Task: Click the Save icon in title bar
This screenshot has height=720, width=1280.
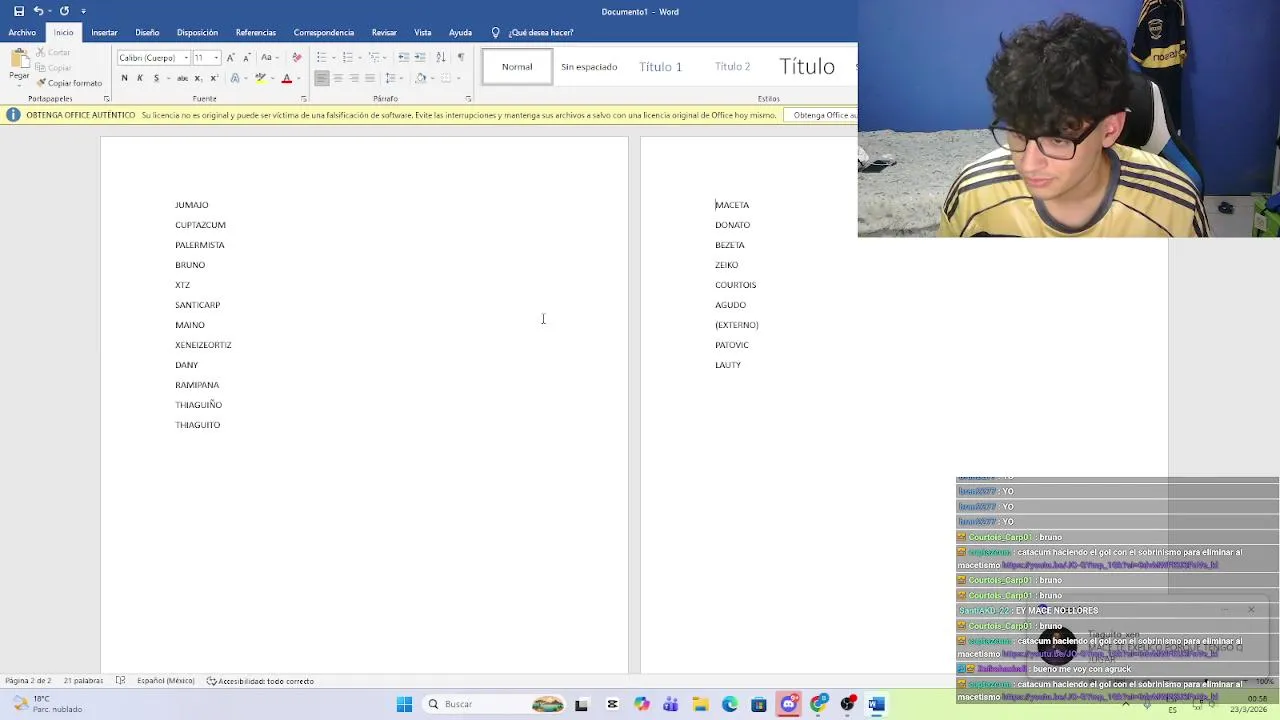Action: (x=18, y=11)
